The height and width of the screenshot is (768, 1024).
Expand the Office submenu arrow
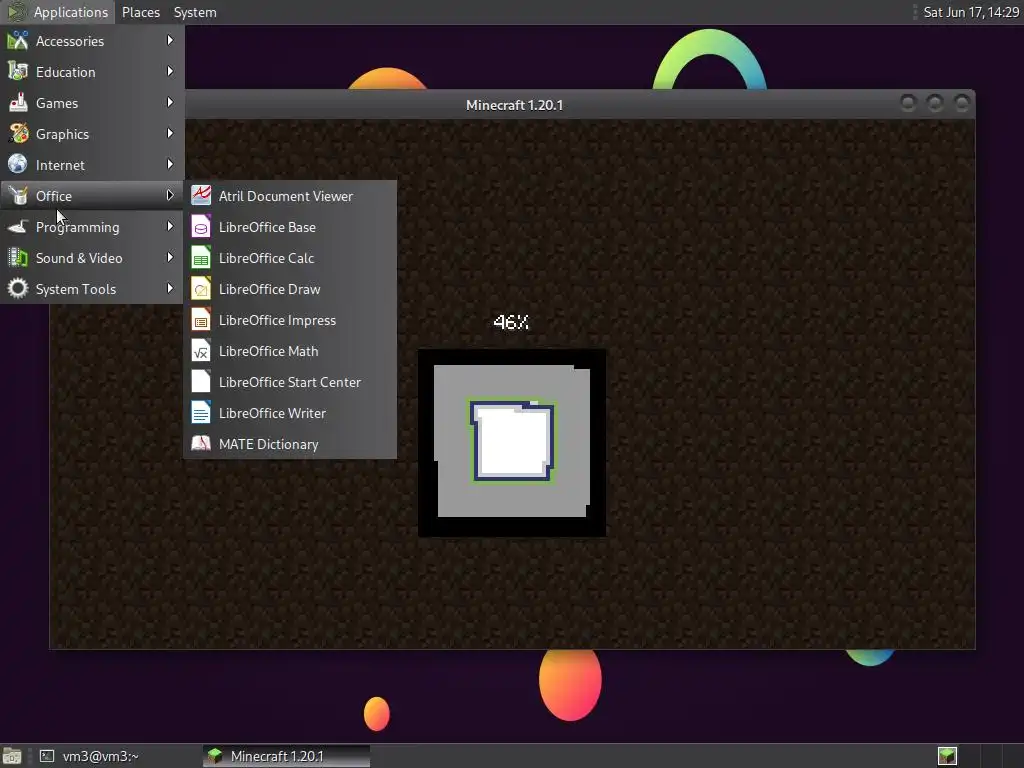point(170,195)
